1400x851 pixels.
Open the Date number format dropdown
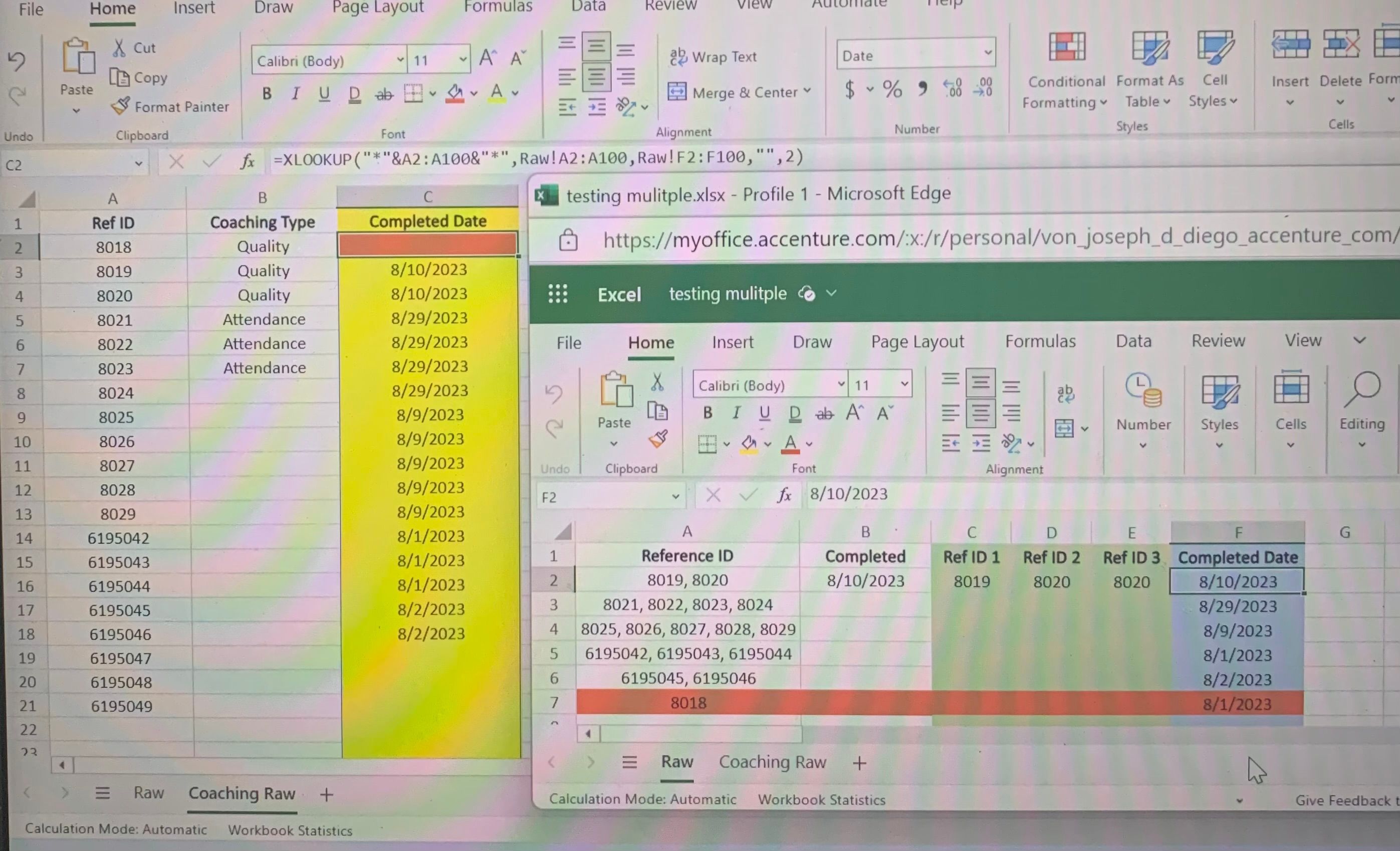point(988,54)
